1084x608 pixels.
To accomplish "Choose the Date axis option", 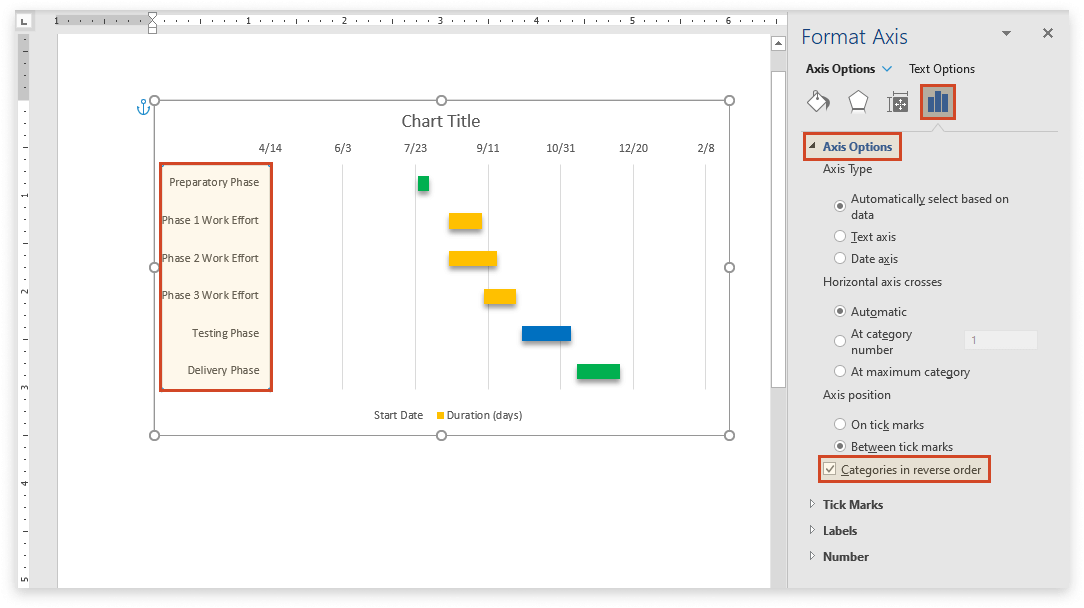I will (x=840, y=259).
